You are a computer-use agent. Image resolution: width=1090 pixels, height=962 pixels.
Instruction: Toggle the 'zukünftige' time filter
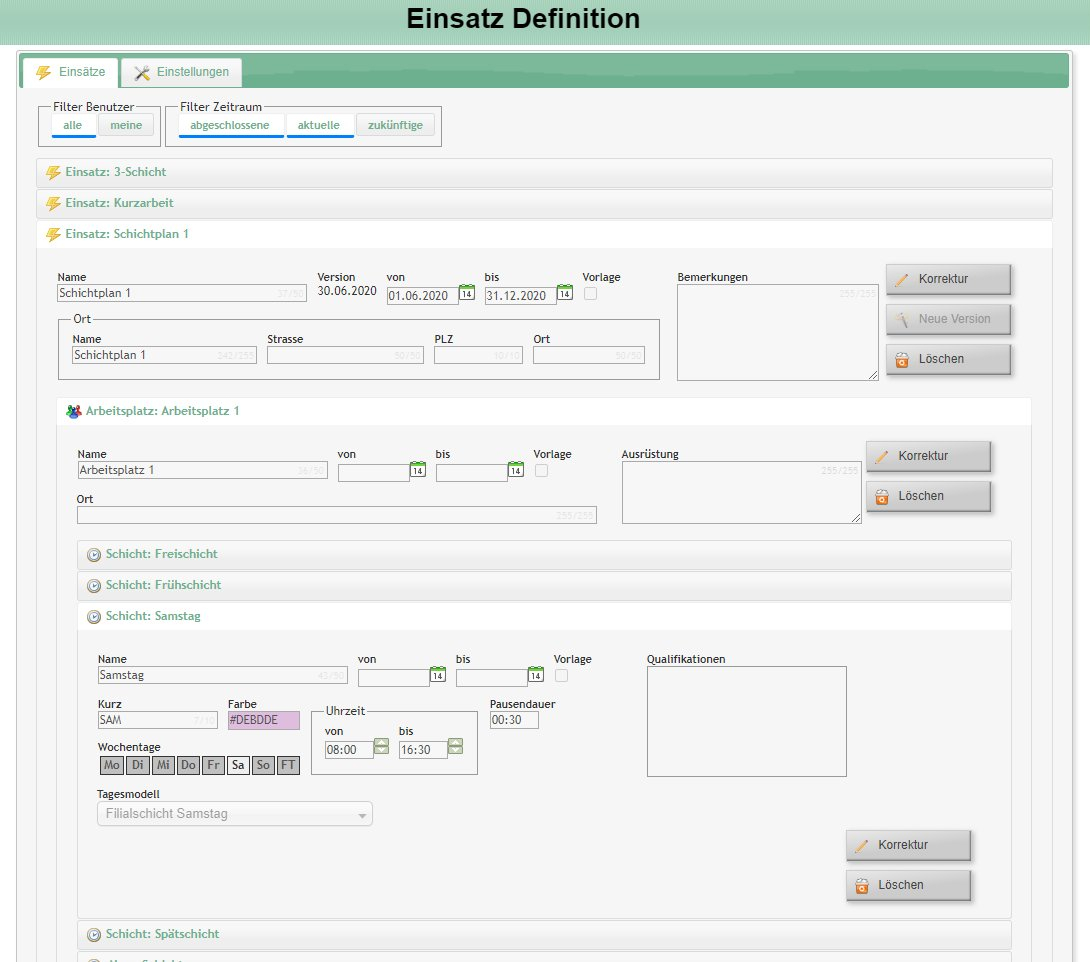pos(396,125)
